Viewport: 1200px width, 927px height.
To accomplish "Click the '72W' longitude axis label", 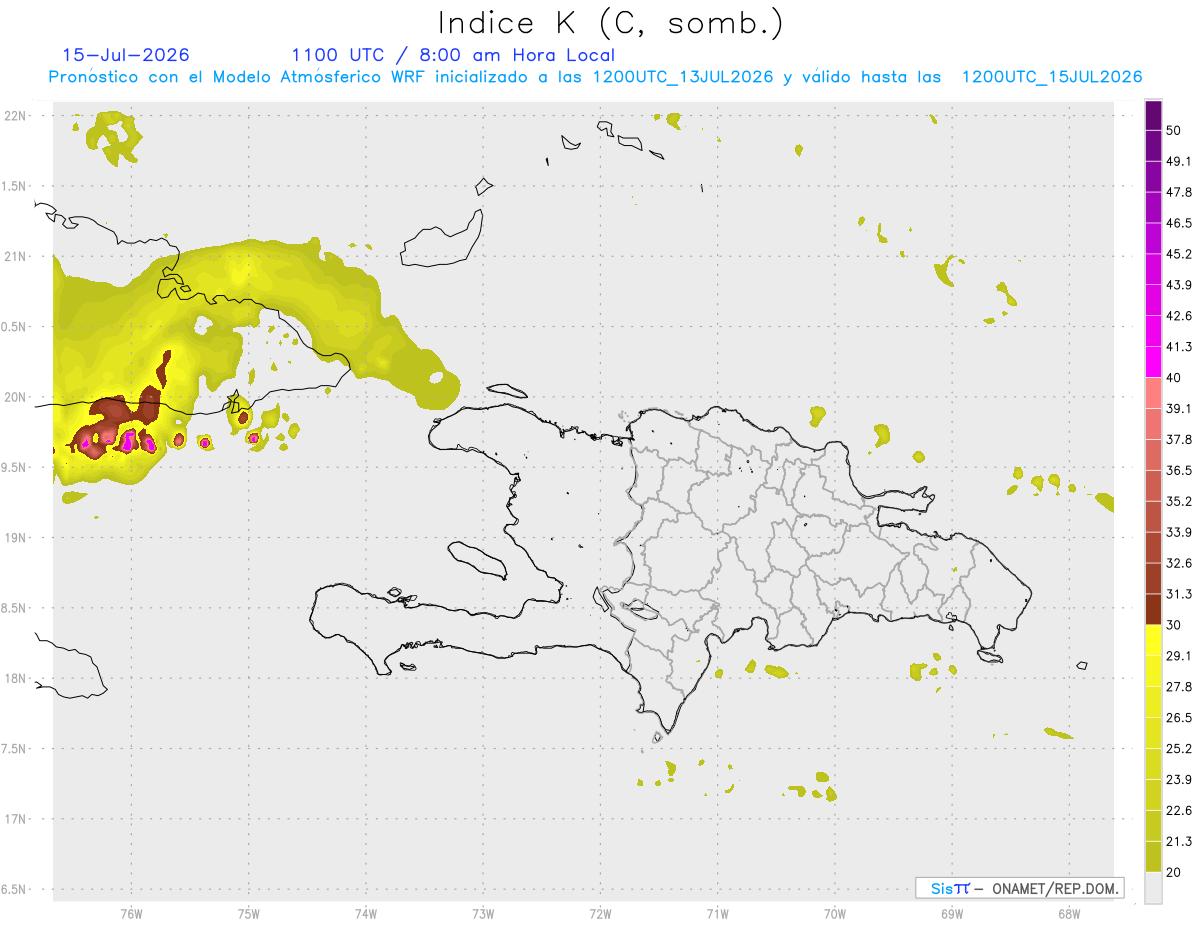I will [600, 913].
